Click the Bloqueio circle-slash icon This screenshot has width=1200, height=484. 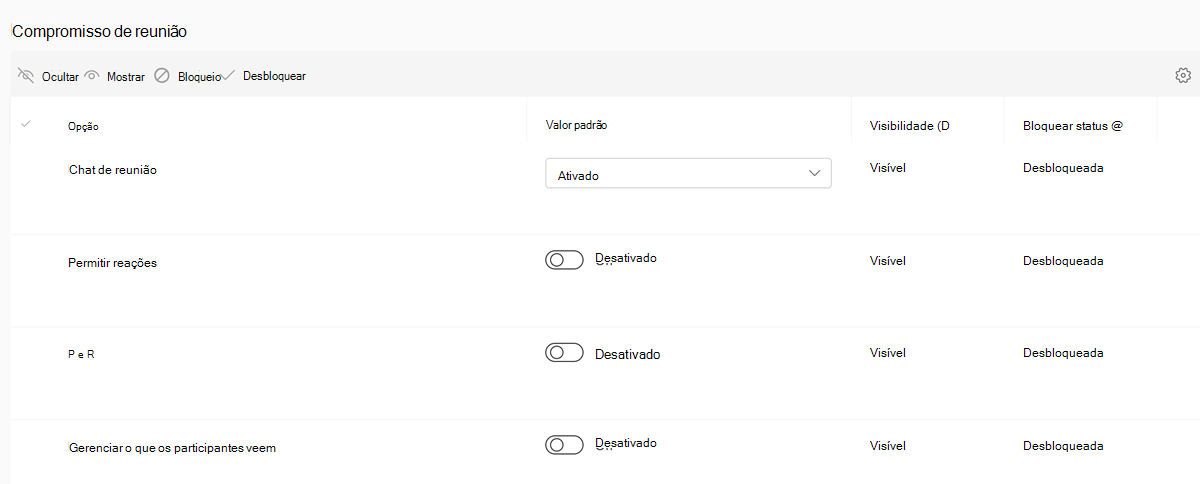(x=162, y=75)
